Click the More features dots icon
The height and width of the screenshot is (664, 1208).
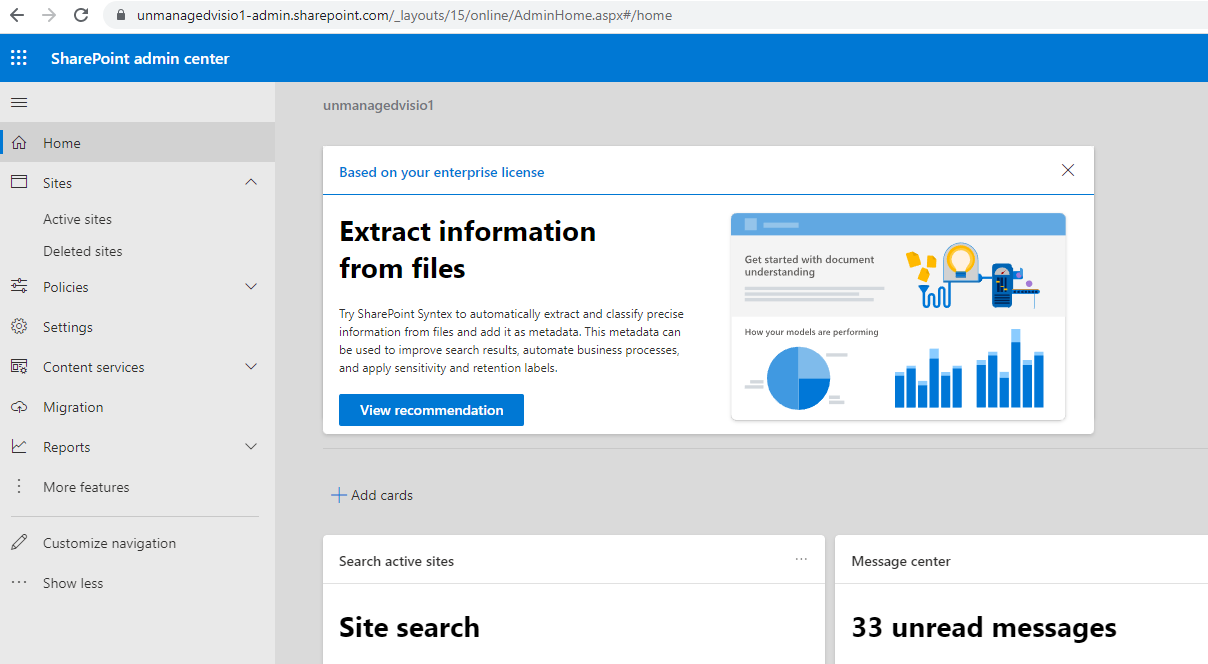pos(19,487)
